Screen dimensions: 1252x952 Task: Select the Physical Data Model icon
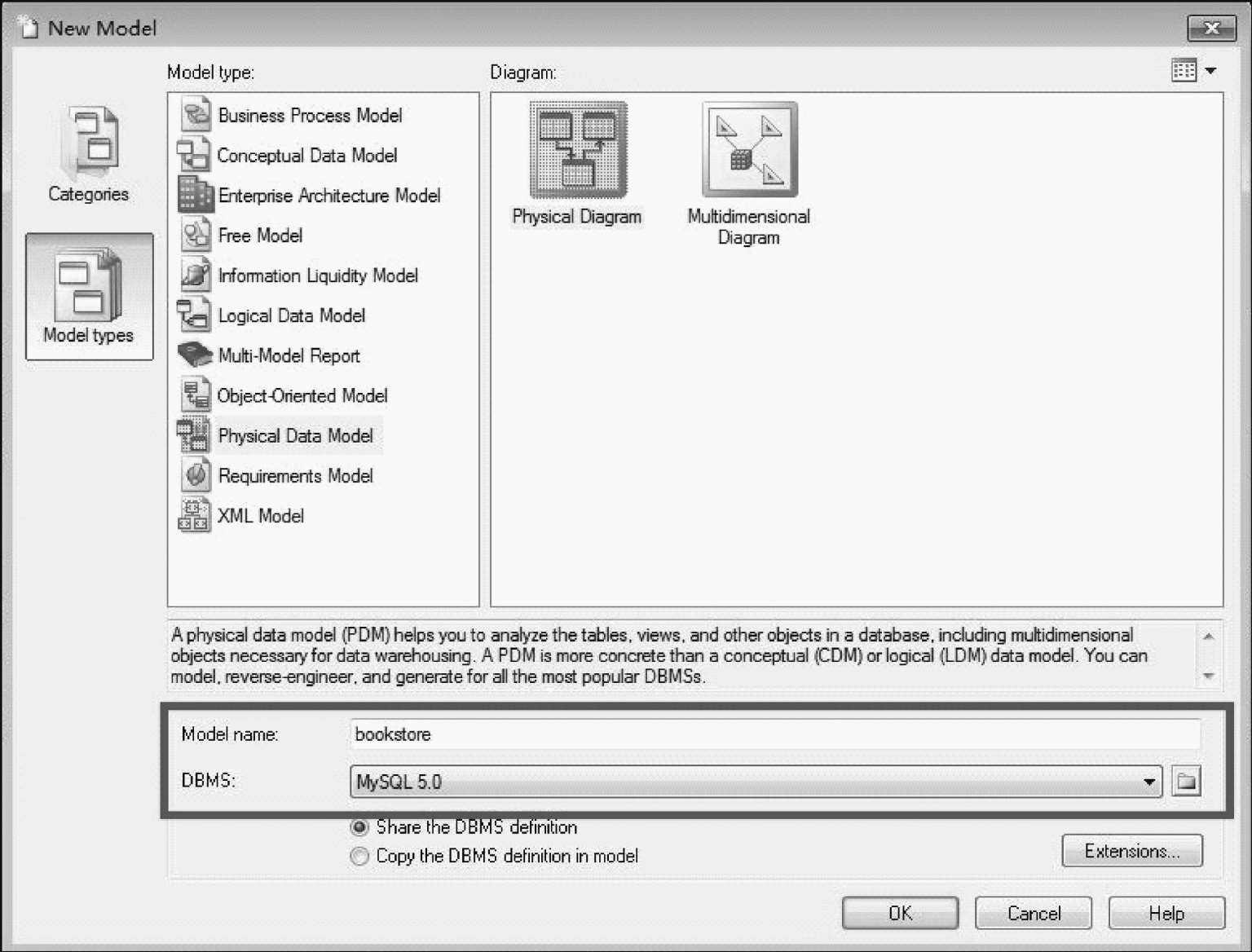tap(194, 434)
